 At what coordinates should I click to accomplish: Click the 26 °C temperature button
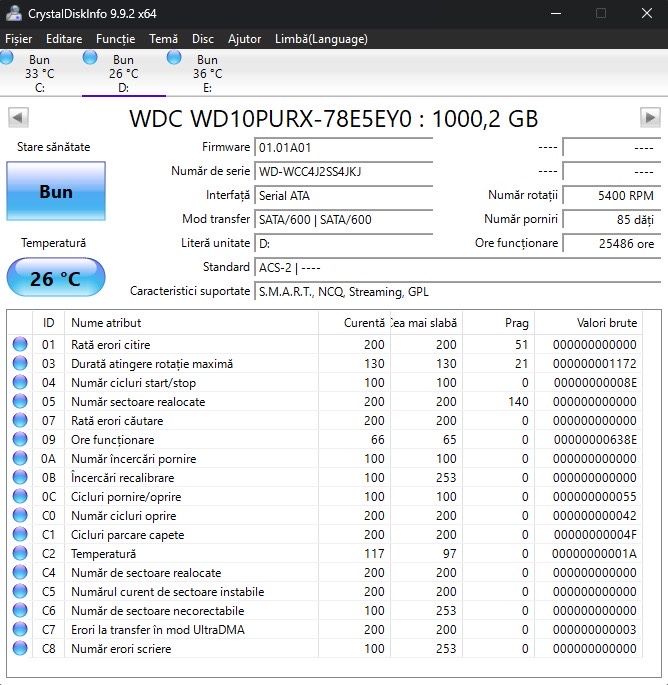(56, 277)
